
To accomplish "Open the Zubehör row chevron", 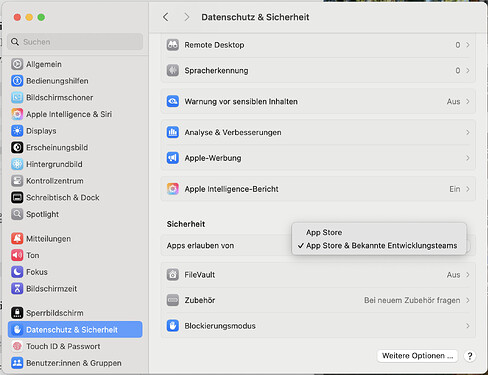I will tap(468, 300).
